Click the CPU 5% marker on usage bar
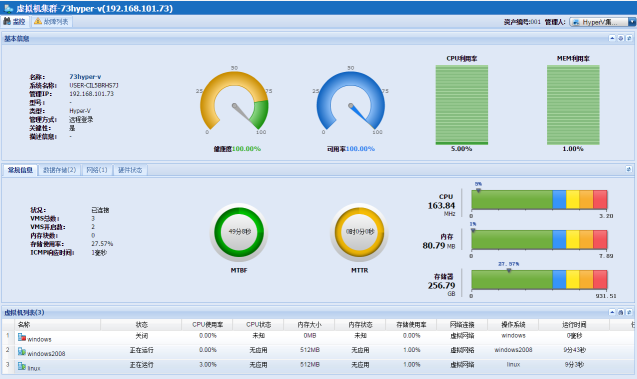The image size is (637, 379). click(479, 190)
